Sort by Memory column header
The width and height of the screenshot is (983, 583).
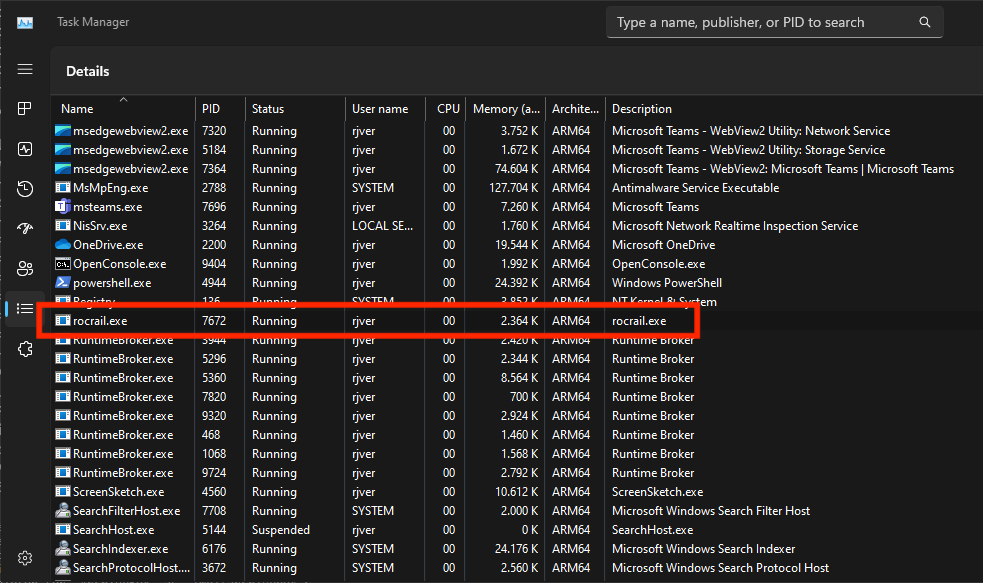point(508,109)
